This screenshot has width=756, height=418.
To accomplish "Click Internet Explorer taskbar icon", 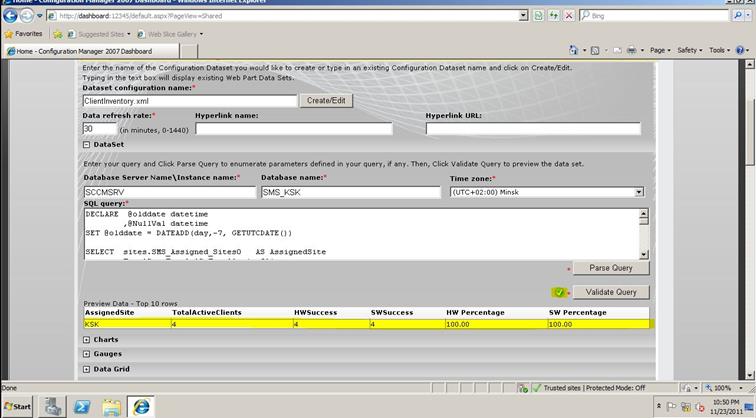I will 141,407.
